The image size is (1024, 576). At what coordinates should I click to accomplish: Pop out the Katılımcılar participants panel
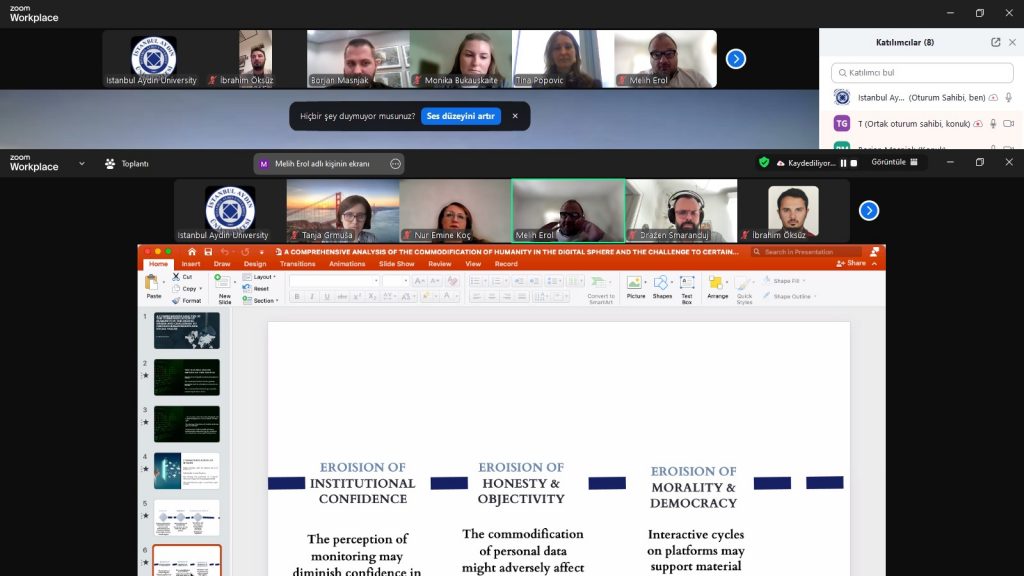click(x=995, y=42)
